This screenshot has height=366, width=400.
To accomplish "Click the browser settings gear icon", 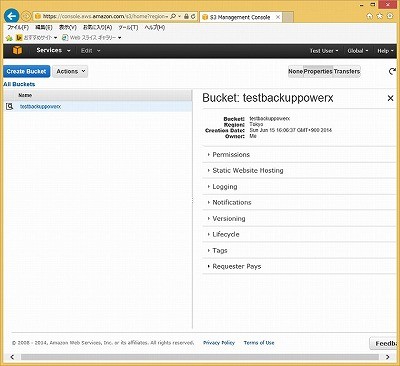I will (x=390, y=16).
